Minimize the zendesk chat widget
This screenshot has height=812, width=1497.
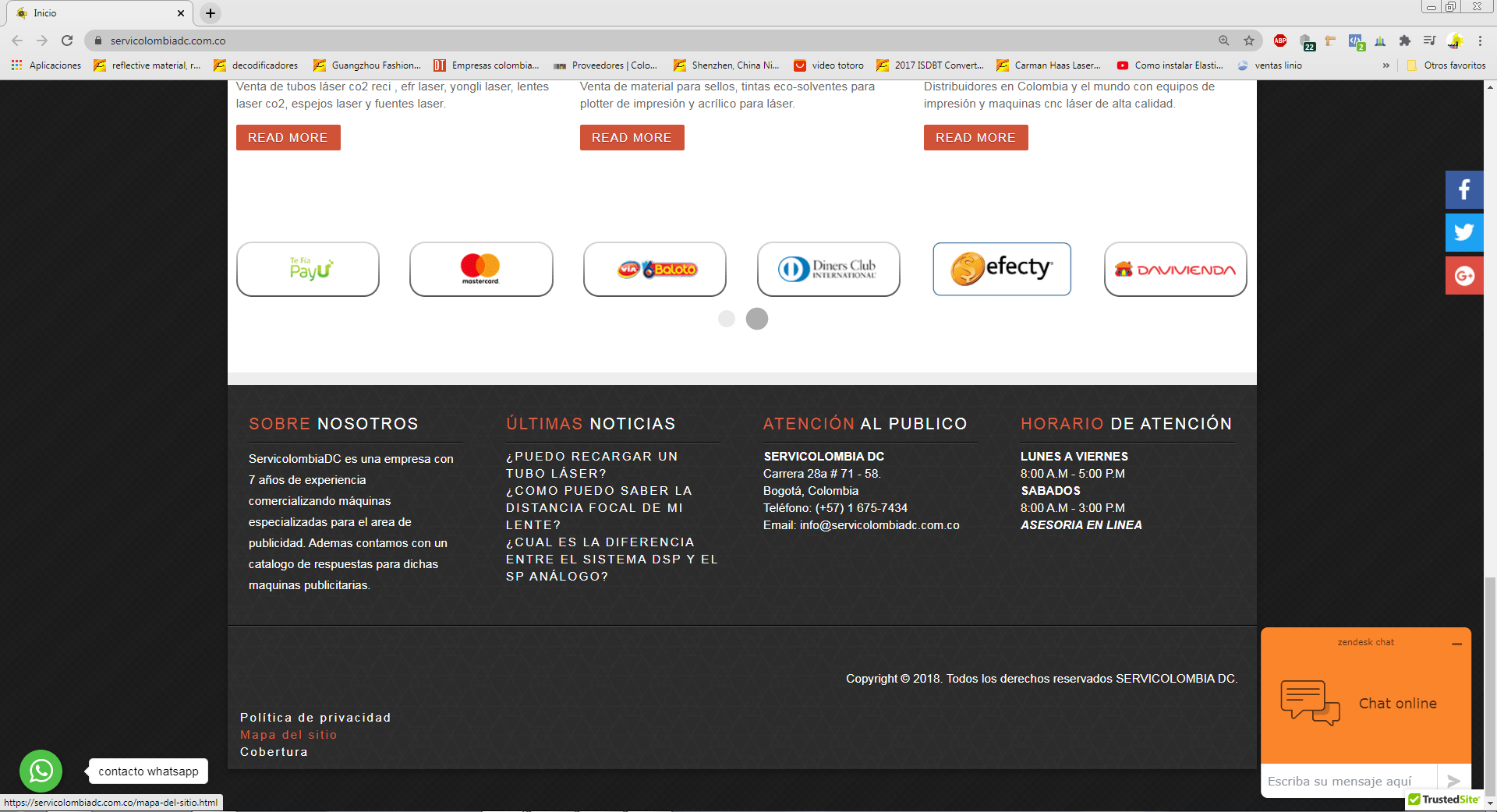coord(1456,644)
